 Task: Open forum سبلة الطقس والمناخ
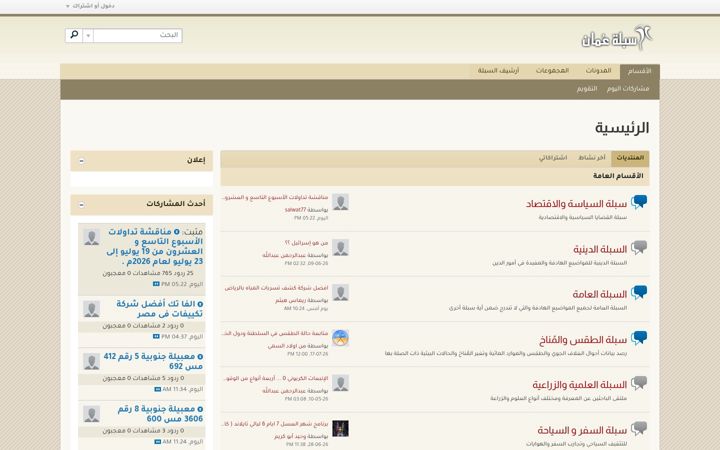tap(583, 340)
